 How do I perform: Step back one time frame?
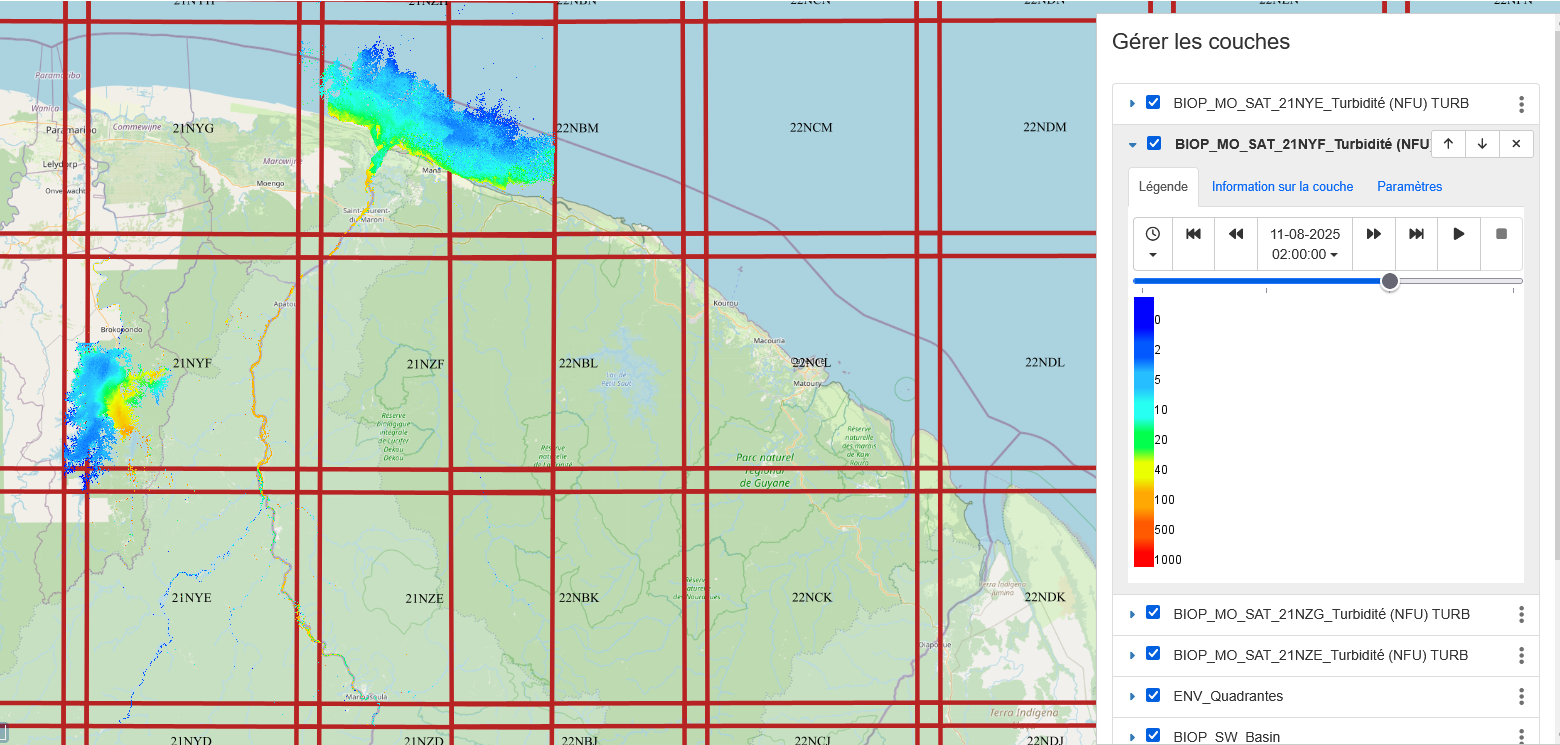click(x=1236, y=234)
